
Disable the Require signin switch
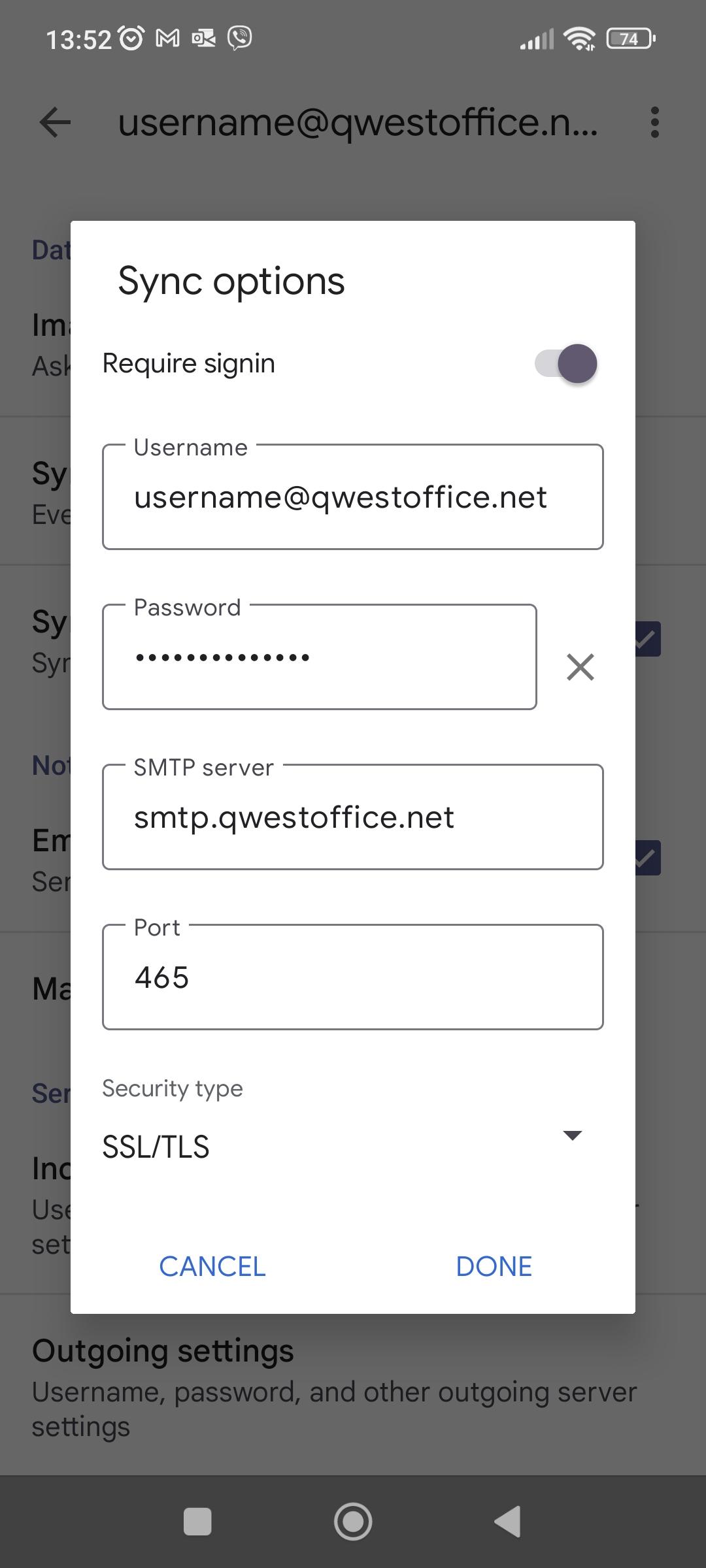[566, 363]
